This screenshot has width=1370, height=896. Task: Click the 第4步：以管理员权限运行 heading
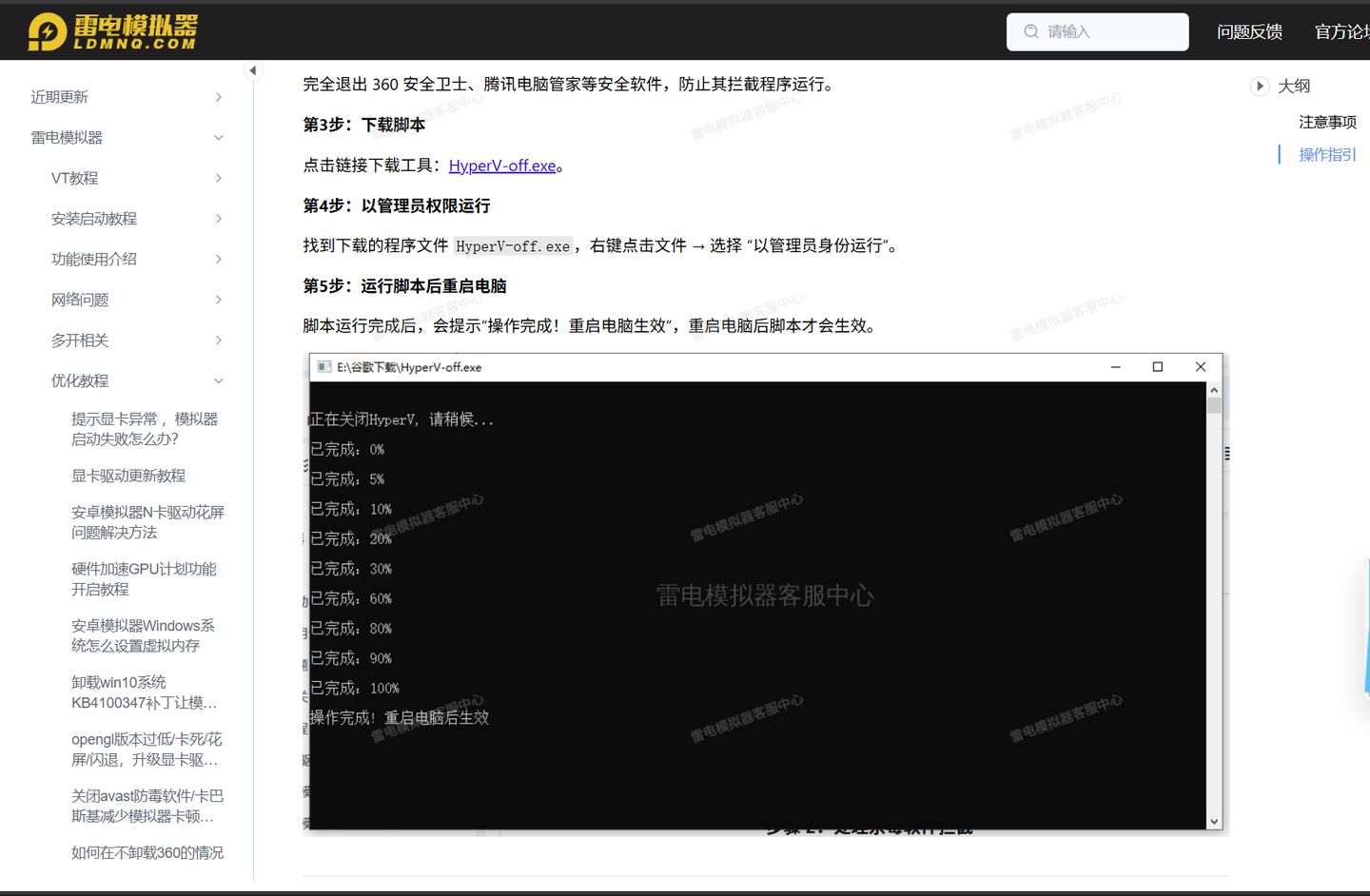(x=397, y=205)
